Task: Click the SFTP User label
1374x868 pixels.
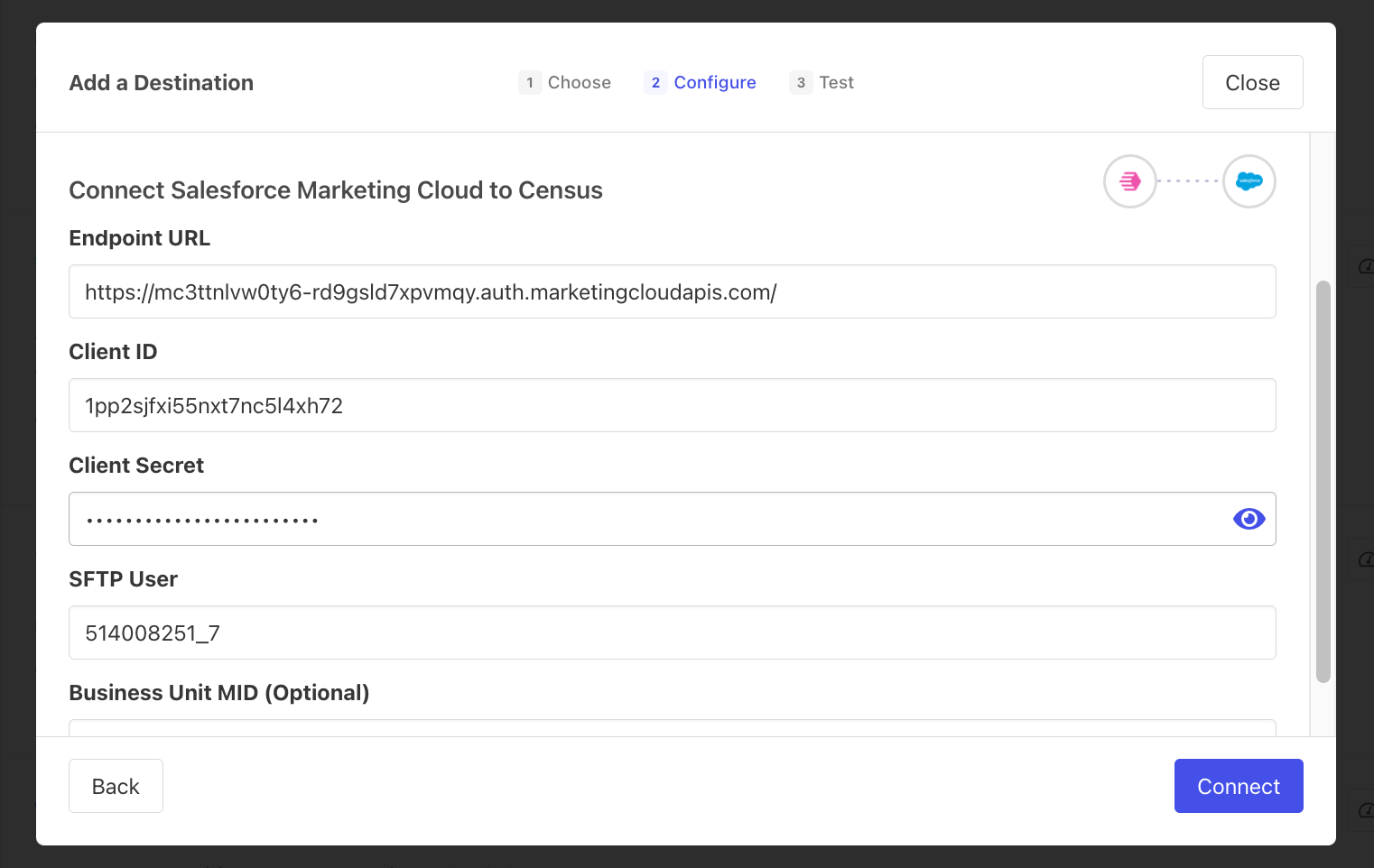Action: [123, 579]
